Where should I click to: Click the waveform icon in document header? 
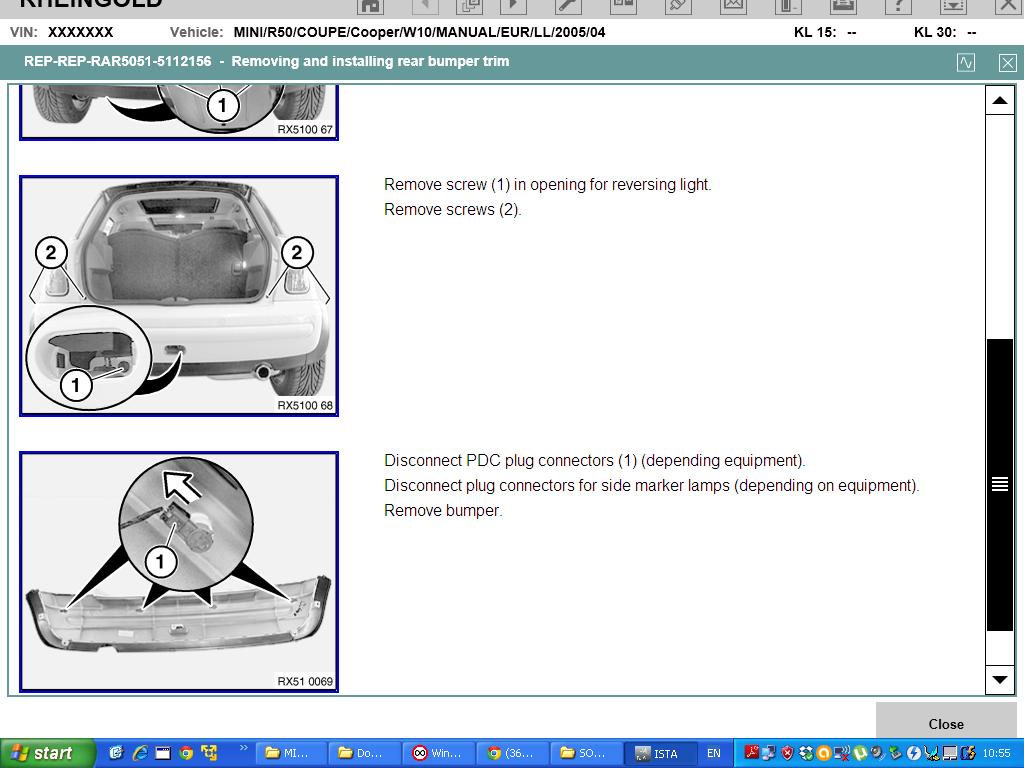tap(965, 62)
